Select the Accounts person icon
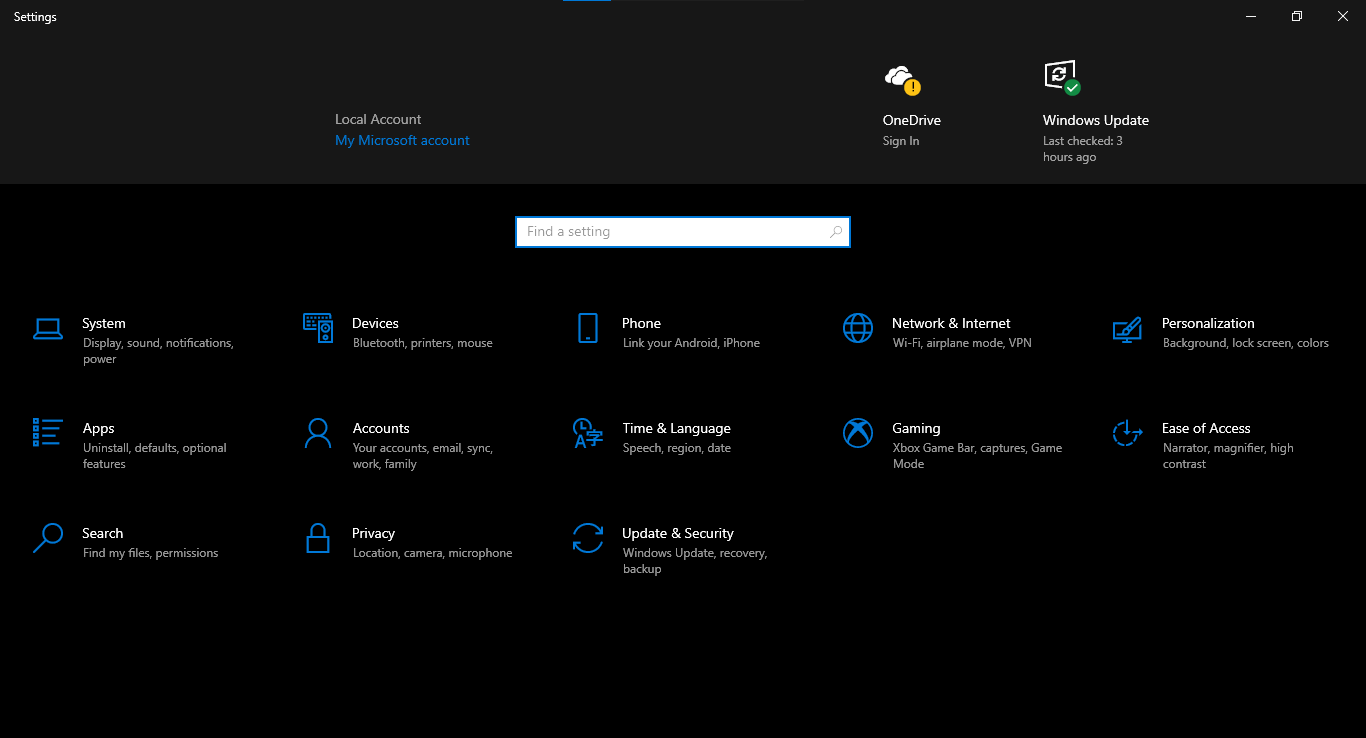Image resolution: width=1366 pixels, height=738 pixels. tap(318, 433)
